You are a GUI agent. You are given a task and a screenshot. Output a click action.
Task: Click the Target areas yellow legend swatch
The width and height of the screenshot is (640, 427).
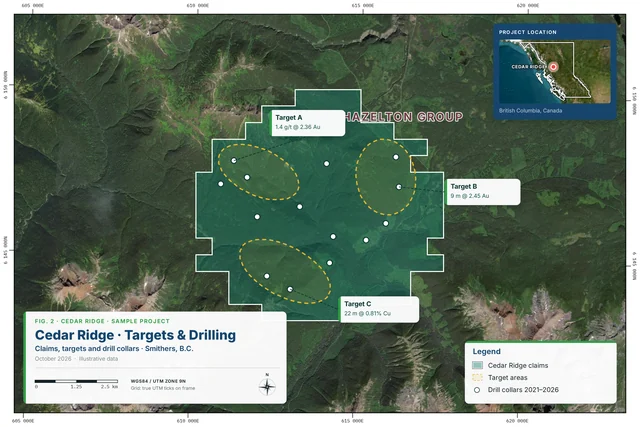pyautogui.click(x=477, y=378)
